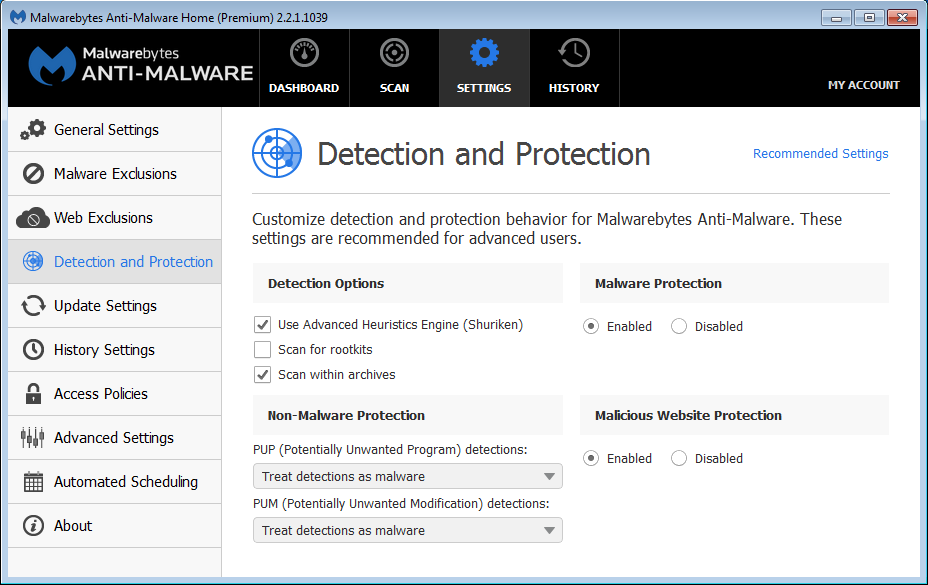Viewport: 928px width, 585px height.
Task: Uncheck Scan within archives
Action: pyautogui.click(x=262, y=374)
